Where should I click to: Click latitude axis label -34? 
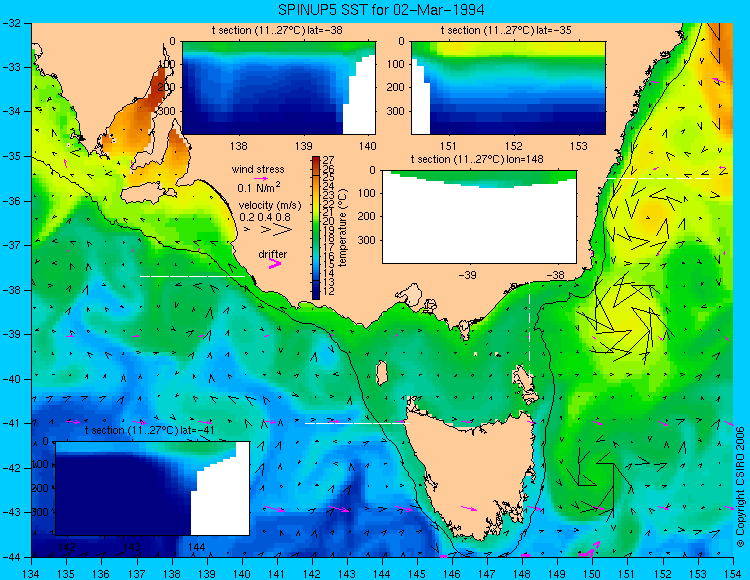pos(11,111)
